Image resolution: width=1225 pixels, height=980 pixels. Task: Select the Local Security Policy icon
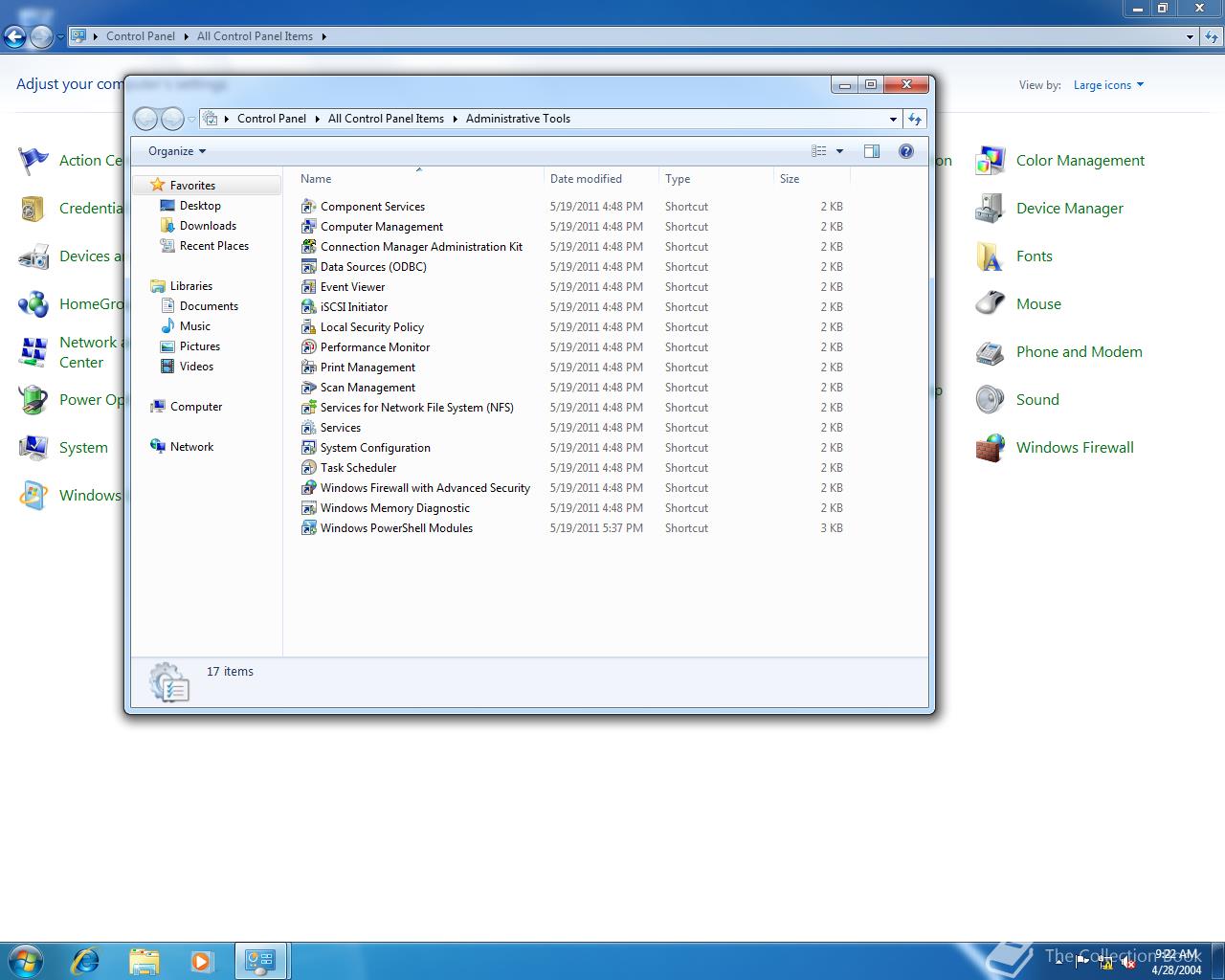click(x=308, y=327)
